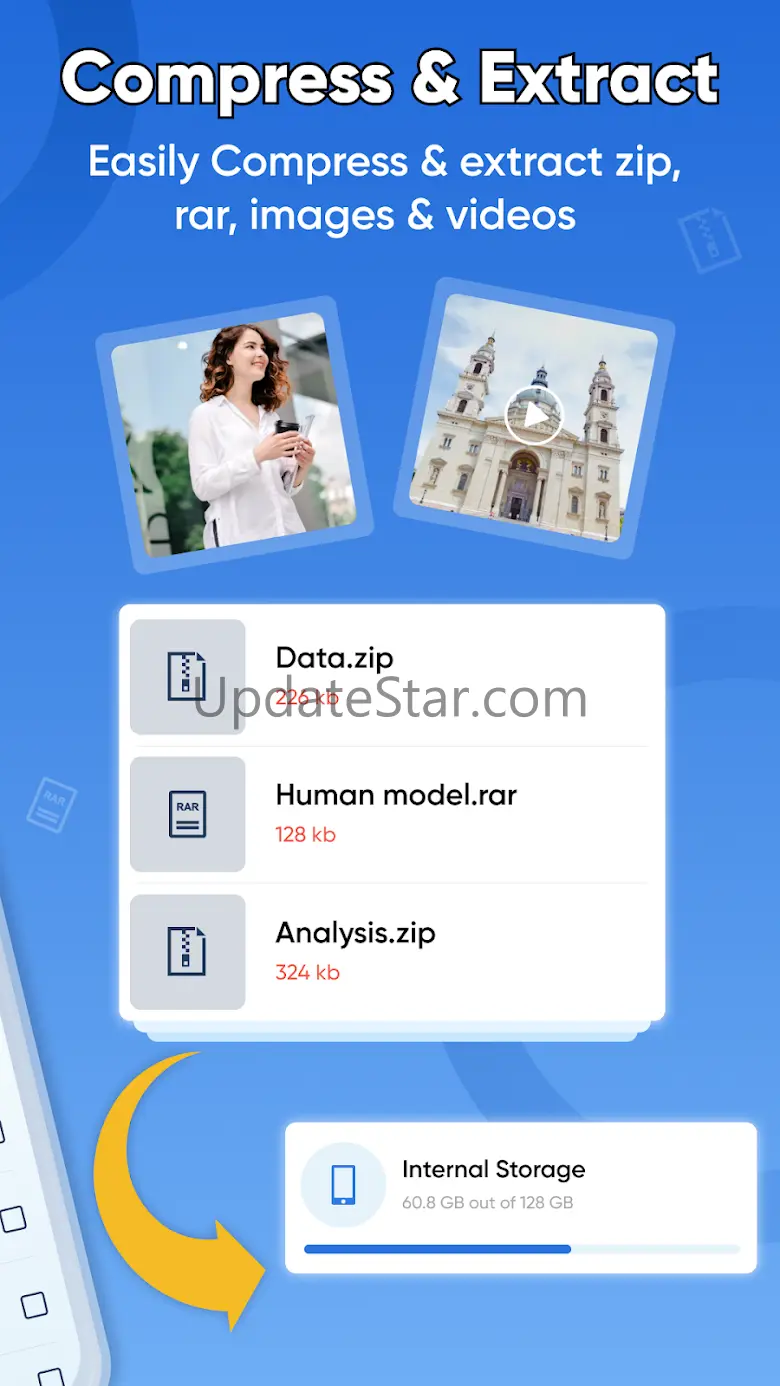Open the woman with coffee photo
Screen dimensions: 780x1386
point(234,435)
